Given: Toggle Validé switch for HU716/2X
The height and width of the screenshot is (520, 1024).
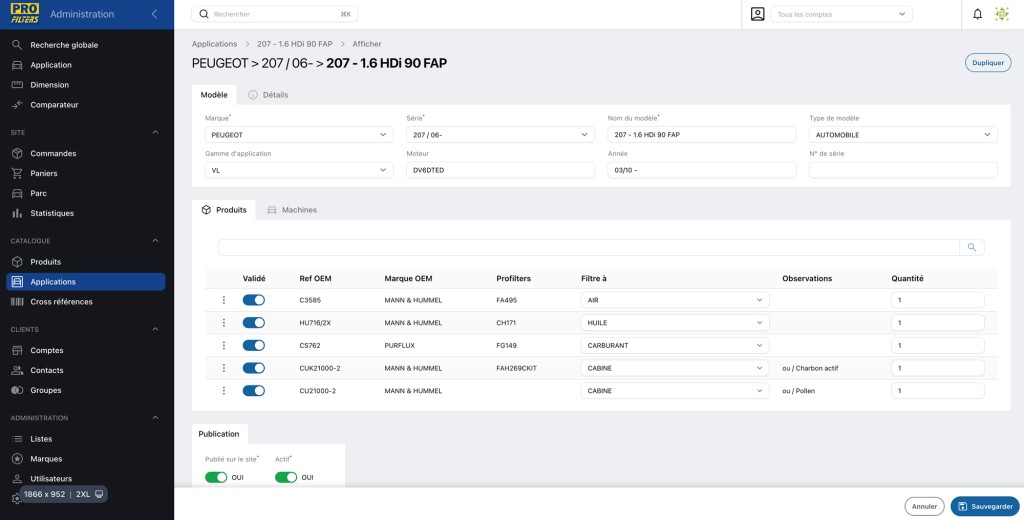Looking at the screenshot, I should point(254,323).
